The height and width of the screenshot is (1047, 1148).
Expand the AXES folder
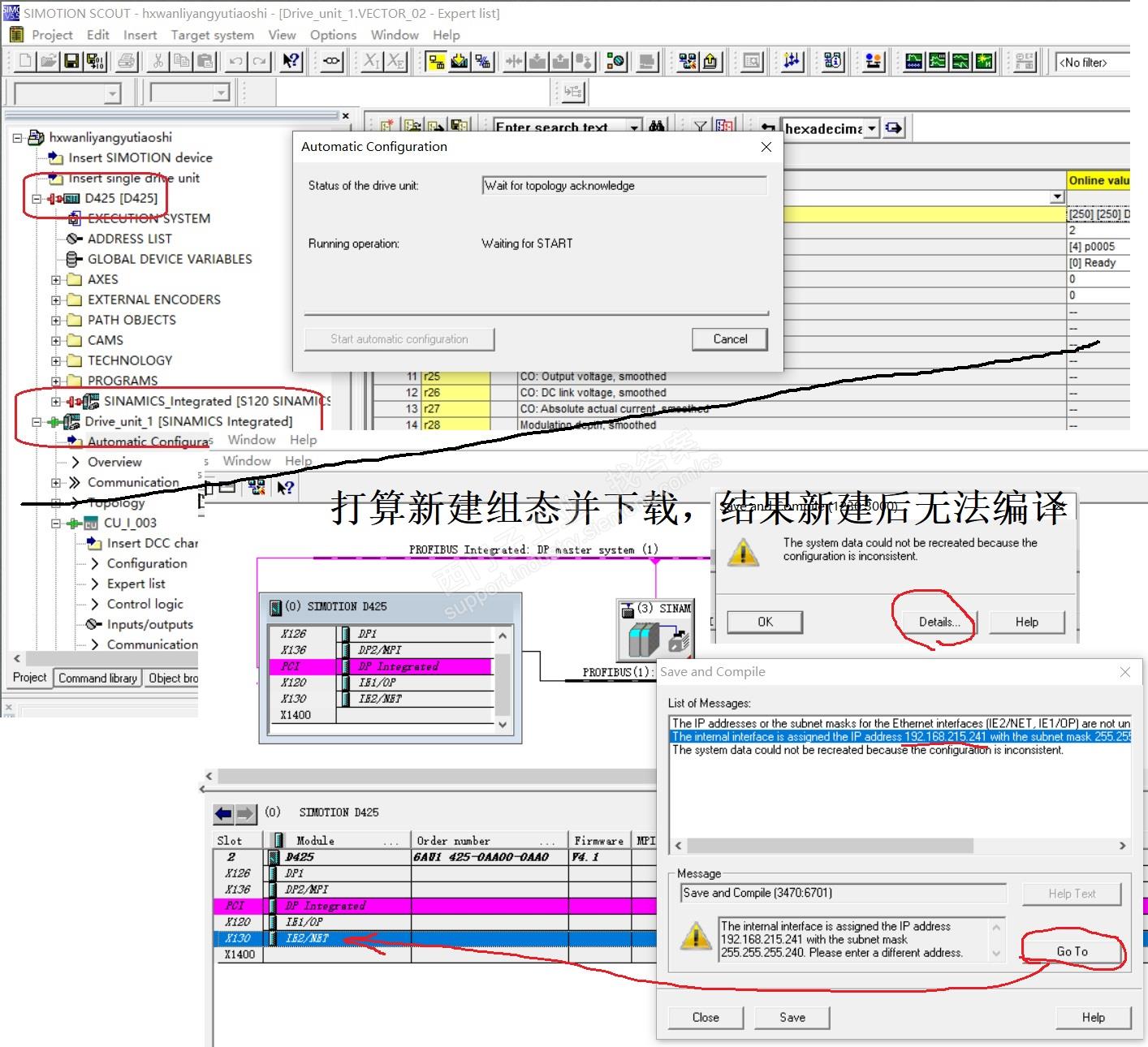tap(55, 279)
